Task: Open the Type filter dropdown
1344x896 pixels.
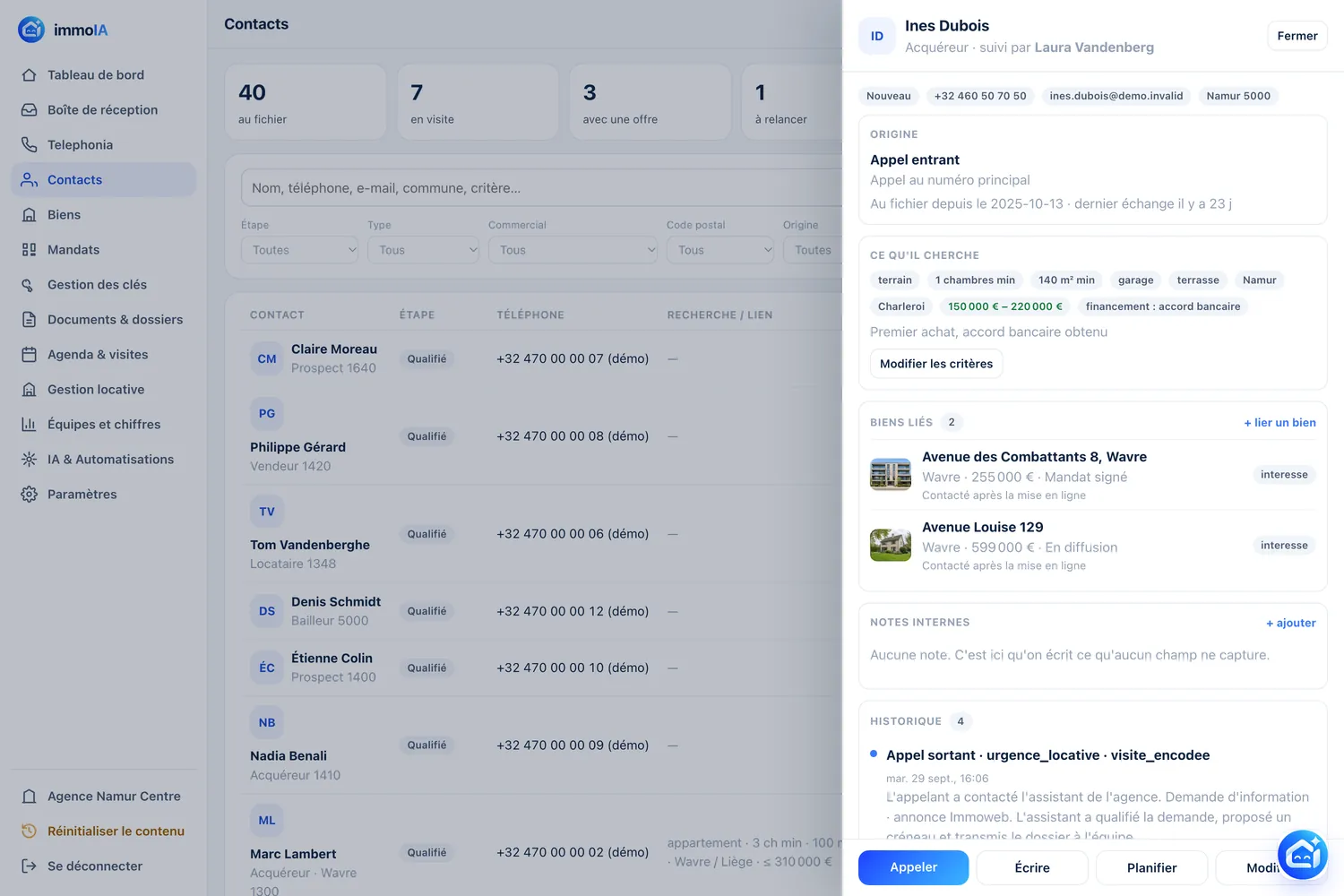Action: pos(423,250)
